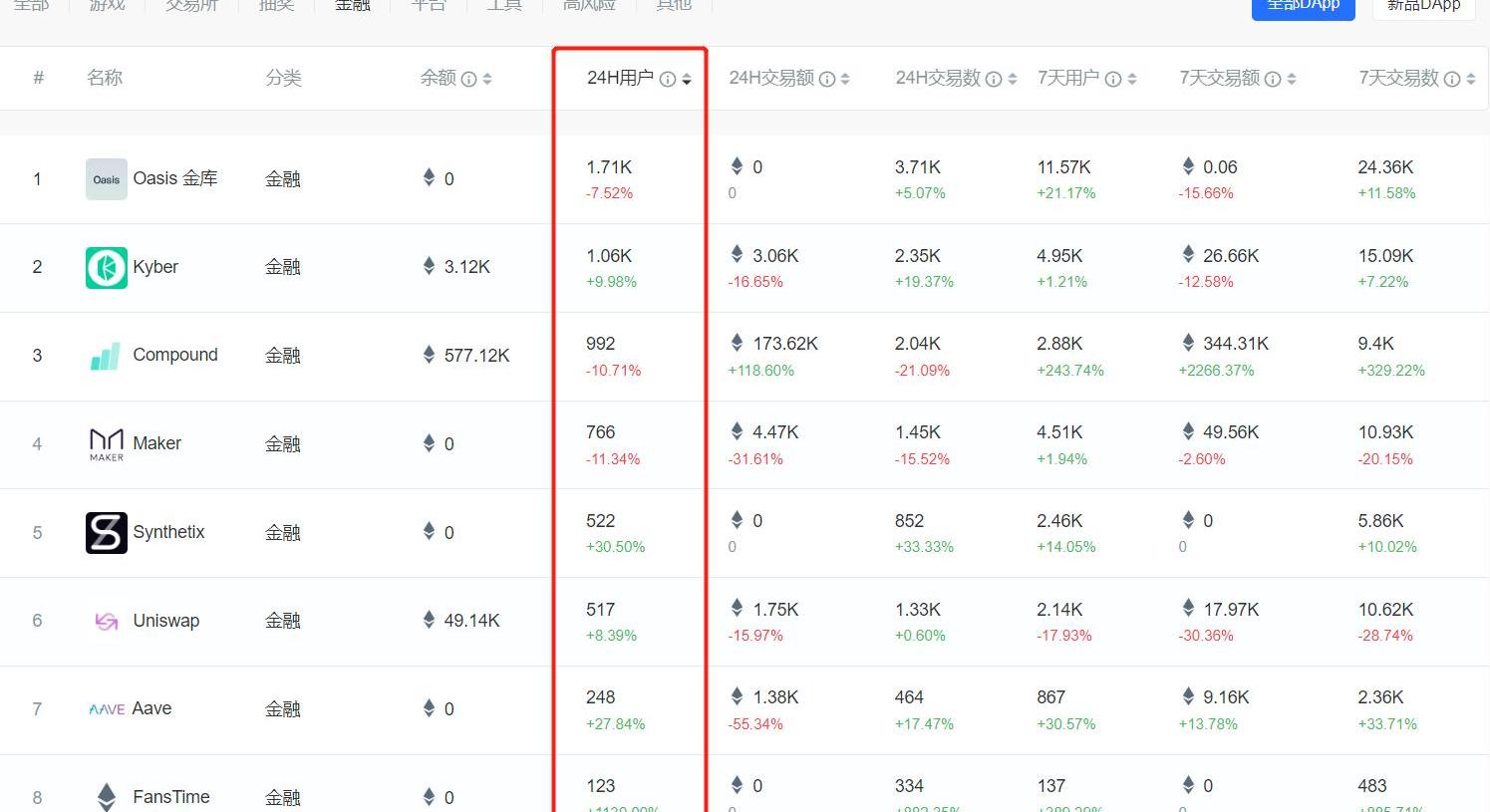Click Kyber 7-day users 4.95K

pos(1059,256)
